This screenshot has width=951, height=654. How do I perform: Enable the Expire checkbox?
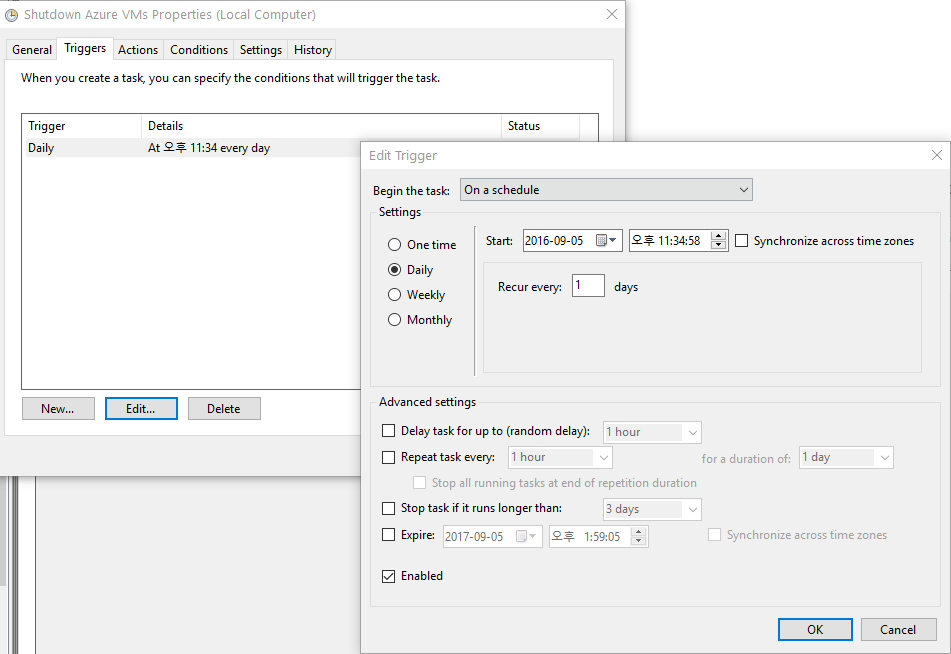point(388,534)
